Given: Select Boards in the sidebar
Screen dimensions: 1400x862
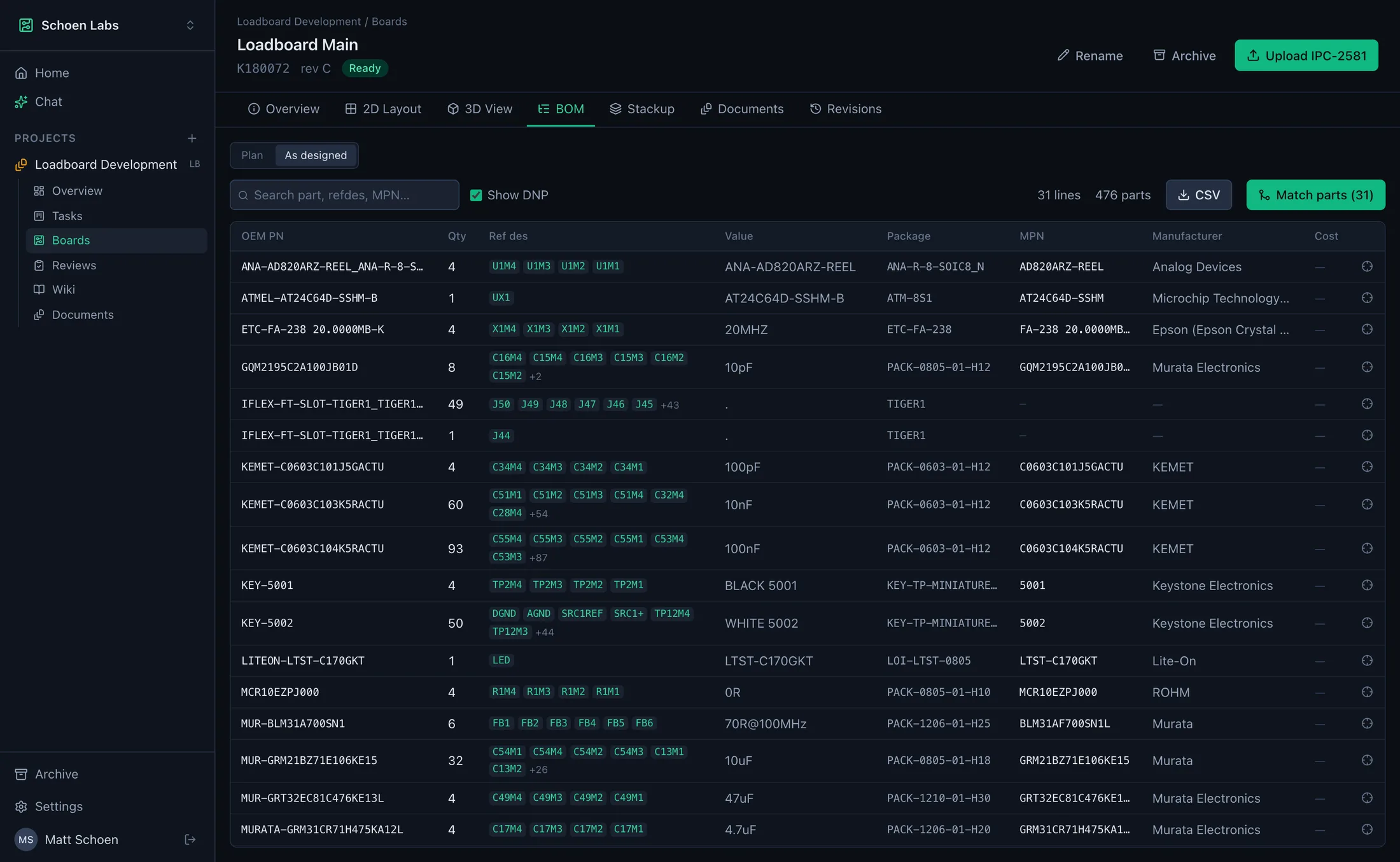Looking at the screenshot, I should pyautogui.click(x=116, y=240).
